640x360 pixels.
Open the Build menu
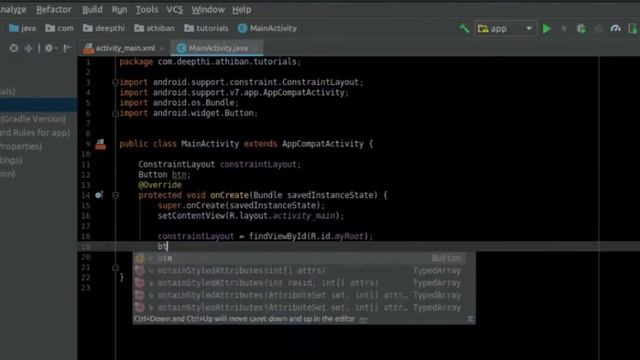(x=92, y=9)
